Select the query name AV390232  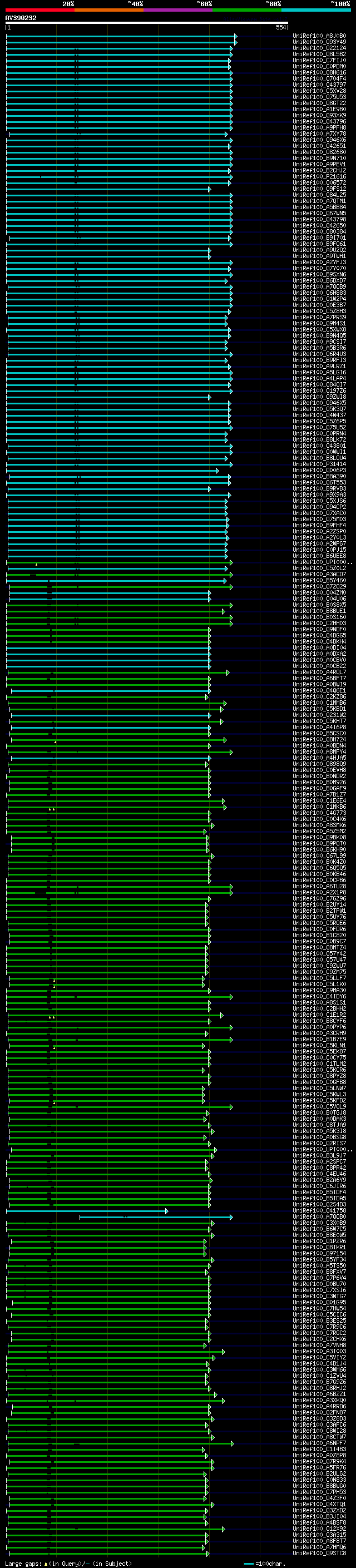coord(21,18)
